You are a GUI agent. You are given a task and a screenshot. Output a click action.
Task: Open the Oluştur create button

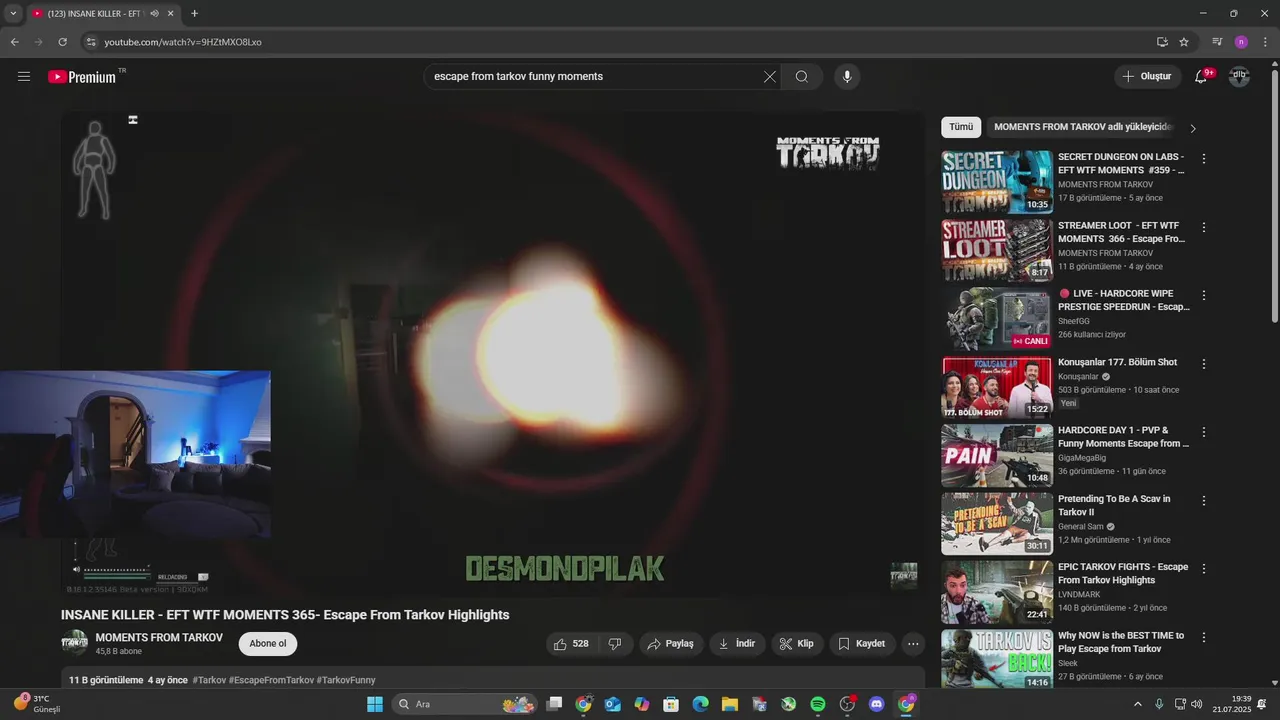point(1147,77)
